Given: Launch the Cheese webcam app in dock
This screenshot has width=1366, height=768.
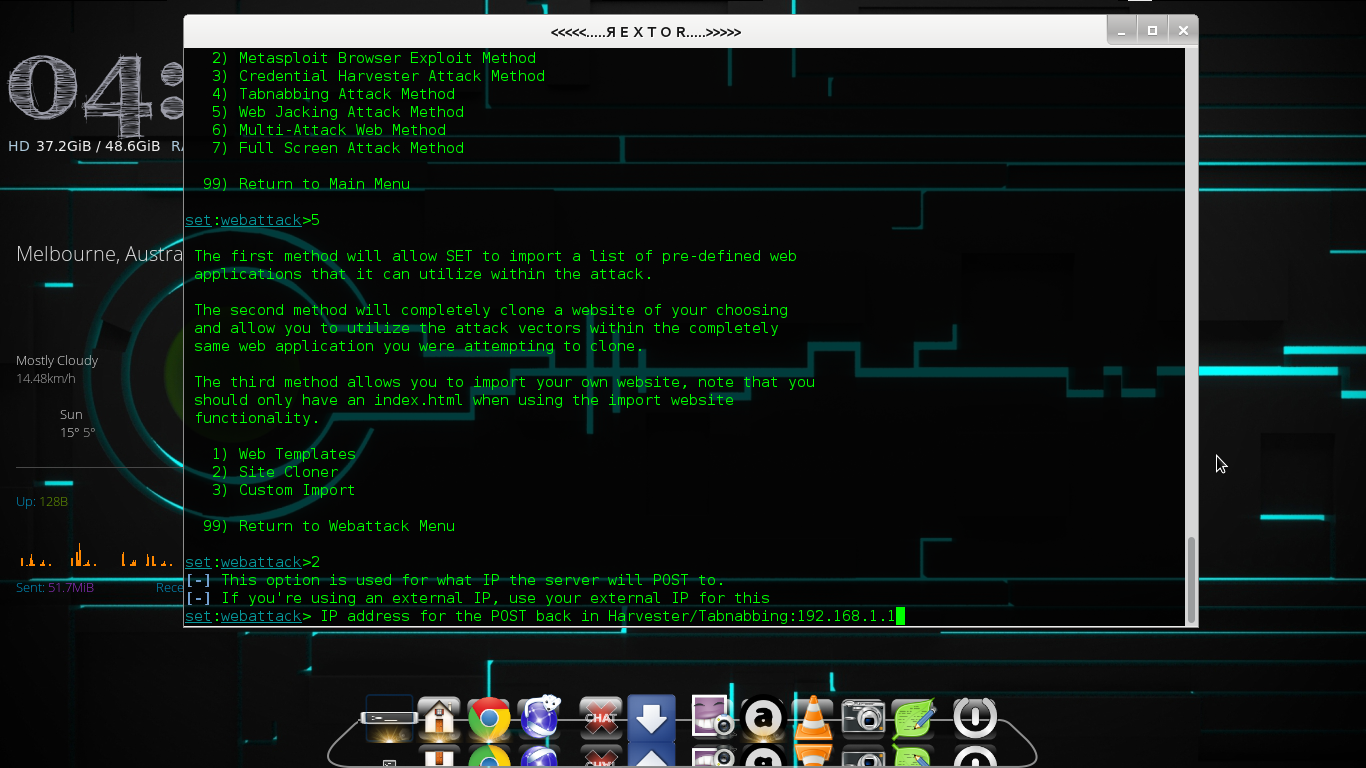Looking at the screenshot, I should point(713,718).
